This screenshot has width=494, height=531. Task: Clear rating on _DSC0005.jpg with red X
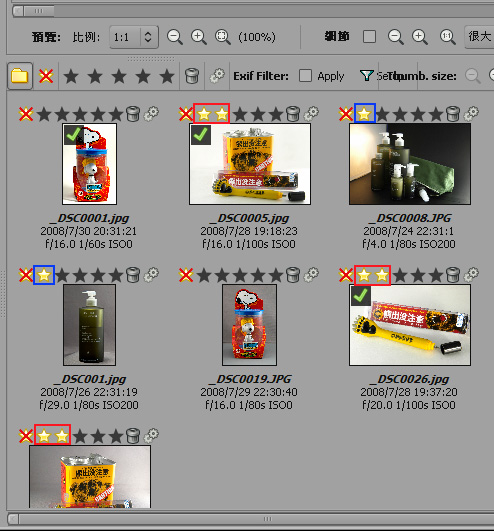(186, 114)
